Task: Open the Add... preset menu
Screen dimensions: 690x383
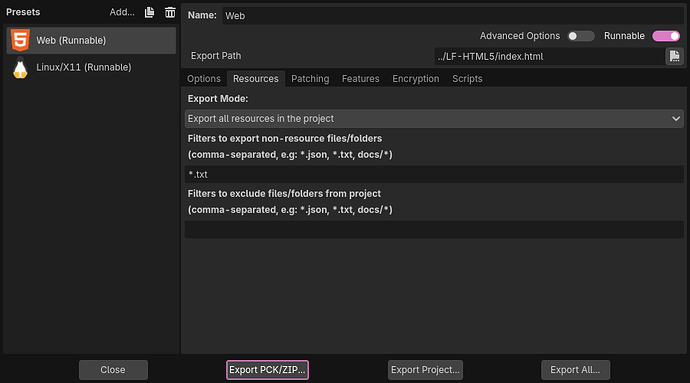Action: (x=122, y=12)
